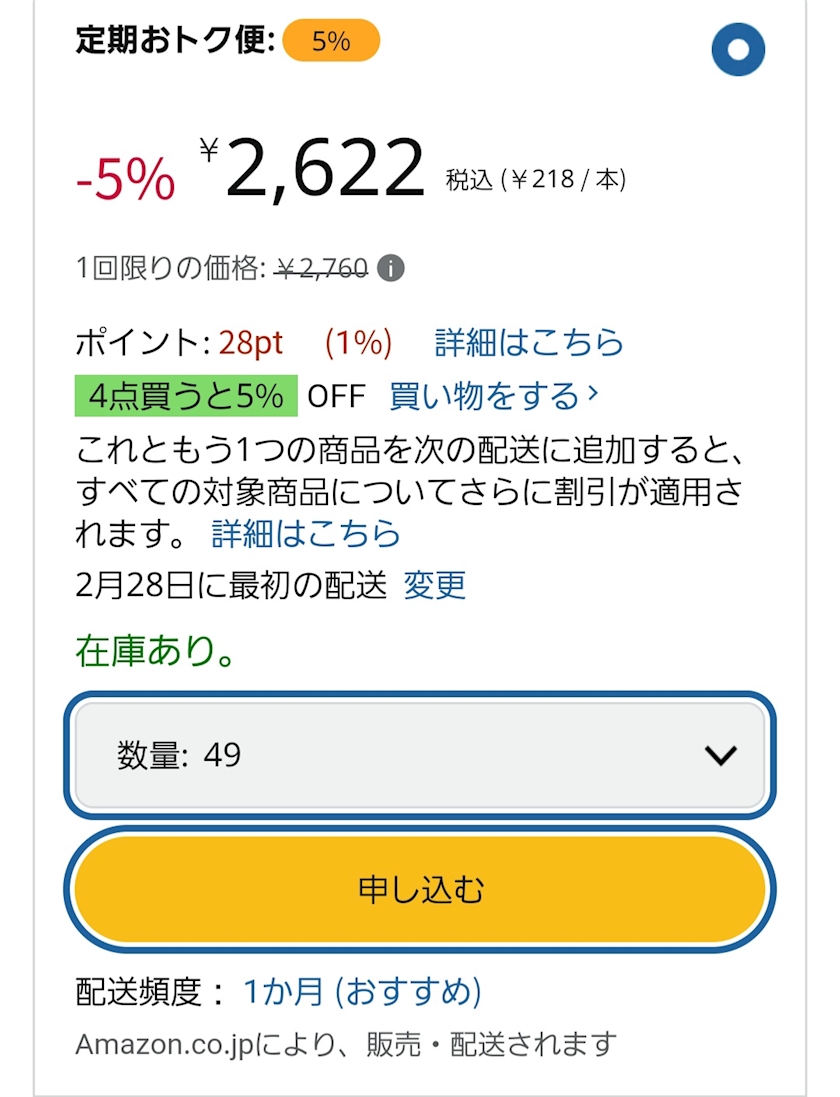The height and width of the screenshot is (1097, 840).
Task: Change delivery frequency 1か月 (おすすめ)
Action: click(x=362, y=992)
